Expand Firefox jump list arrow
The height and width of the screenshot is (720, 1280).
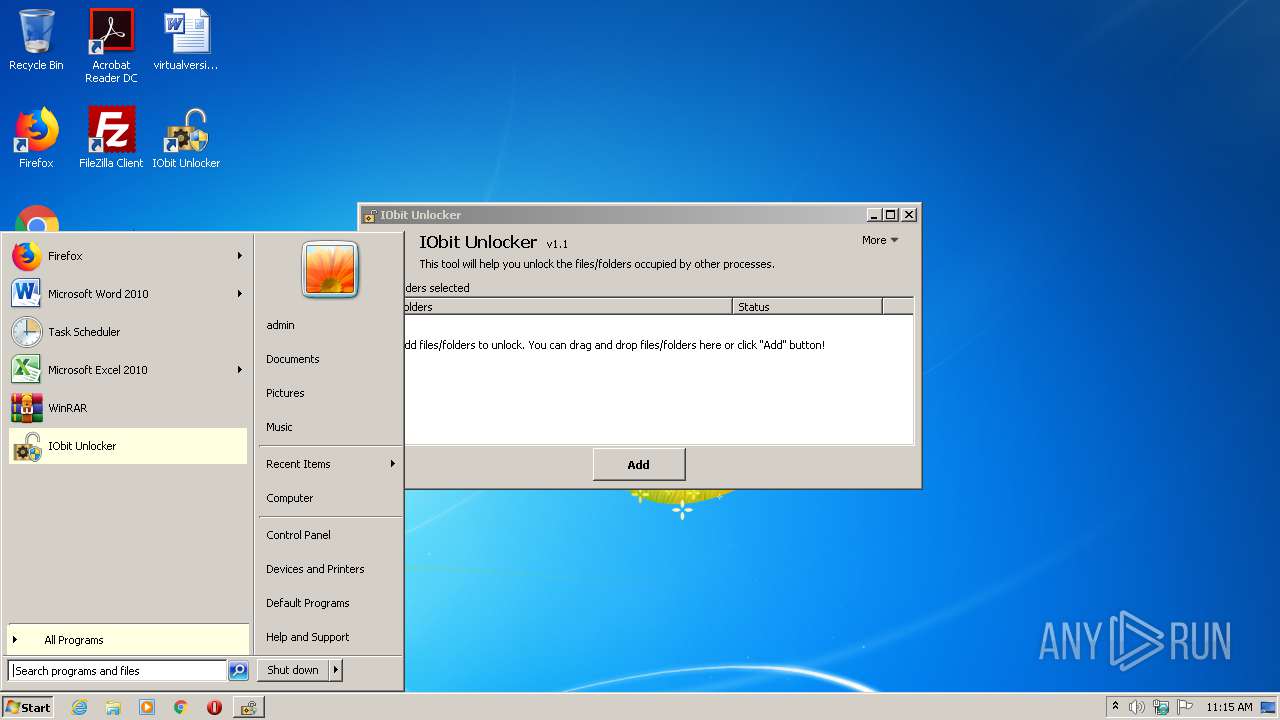coord(239,256)
